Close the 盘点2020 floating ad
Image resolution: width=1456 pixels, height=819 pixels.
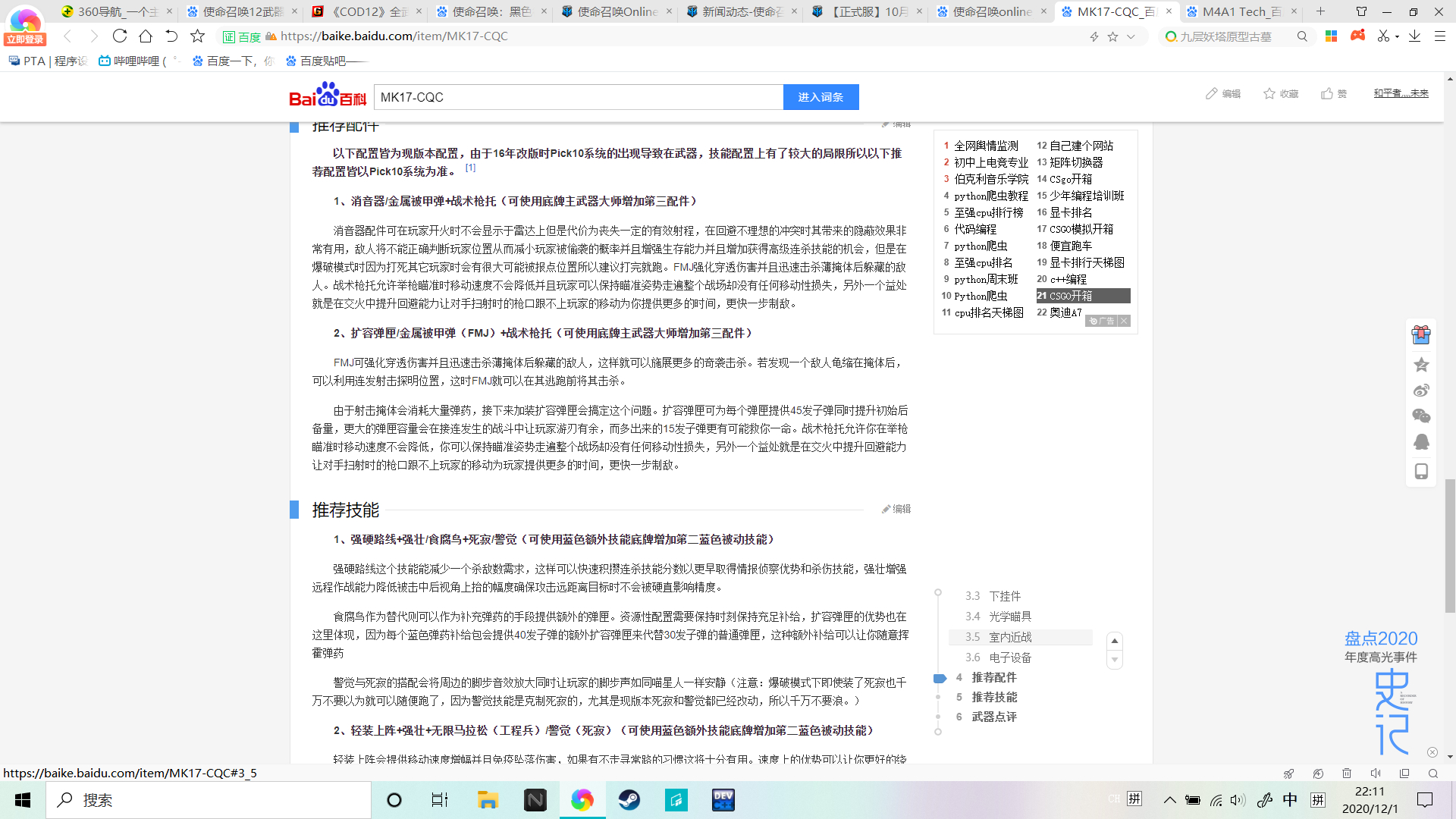pos(1432,752)
